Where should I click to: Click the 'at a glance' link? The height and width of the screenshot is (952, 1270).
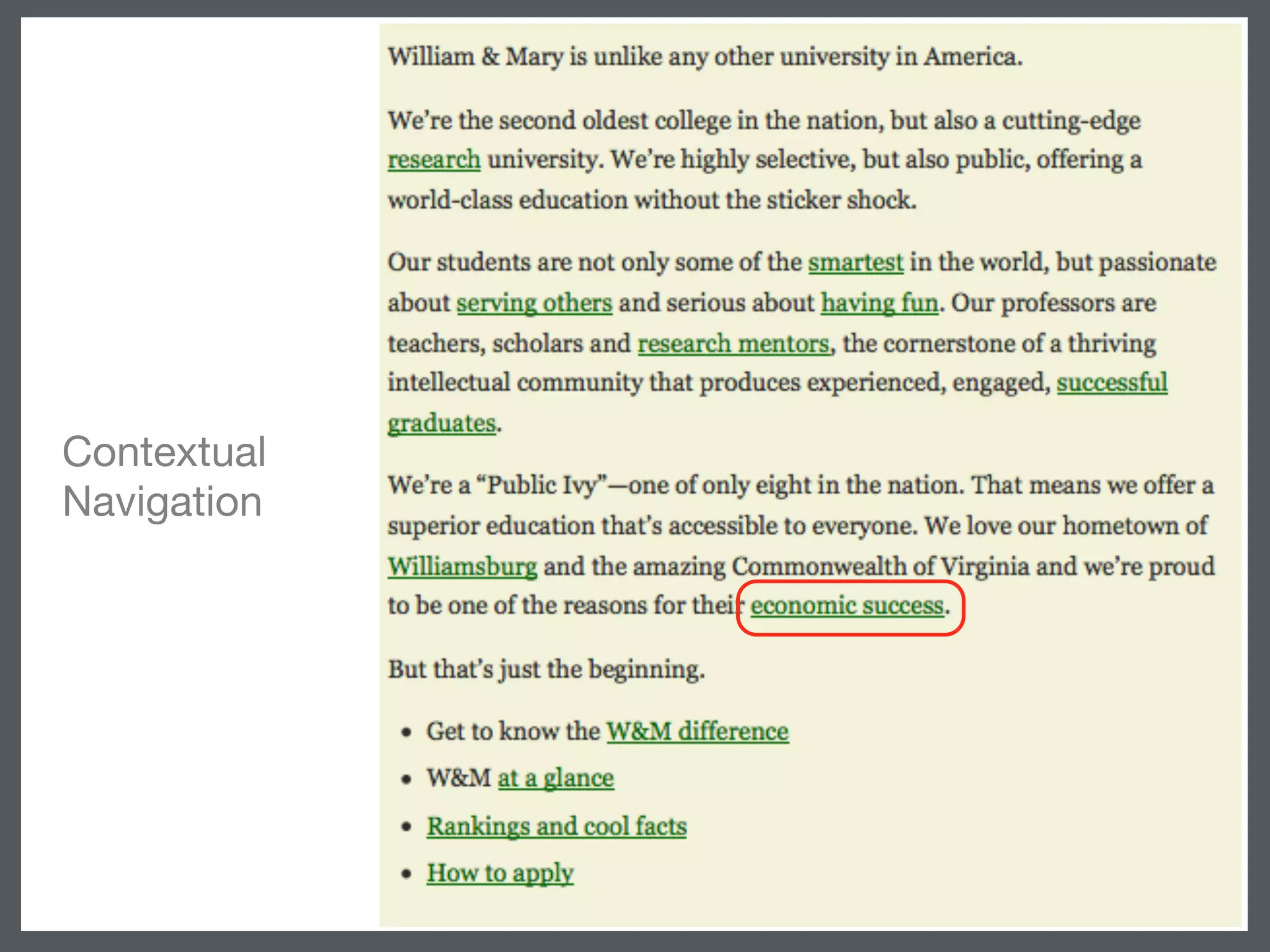pyautogui.click(x=556, y=778)
